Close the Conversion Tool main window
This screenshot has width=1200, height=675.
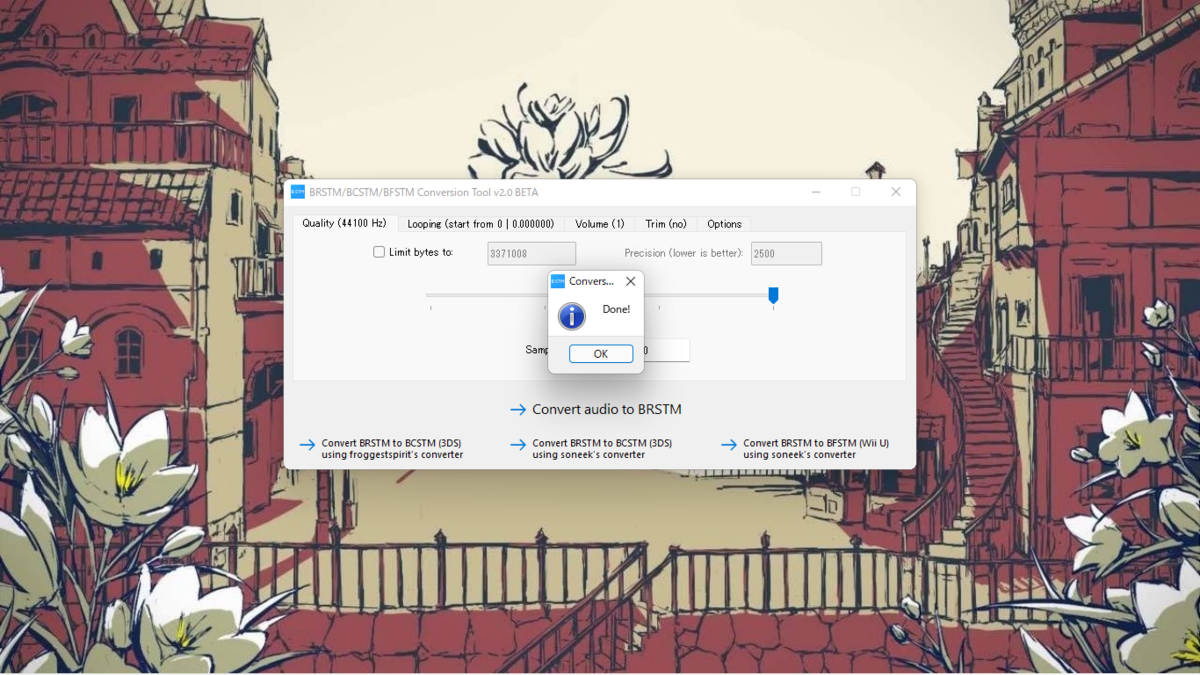click(896, 192)
